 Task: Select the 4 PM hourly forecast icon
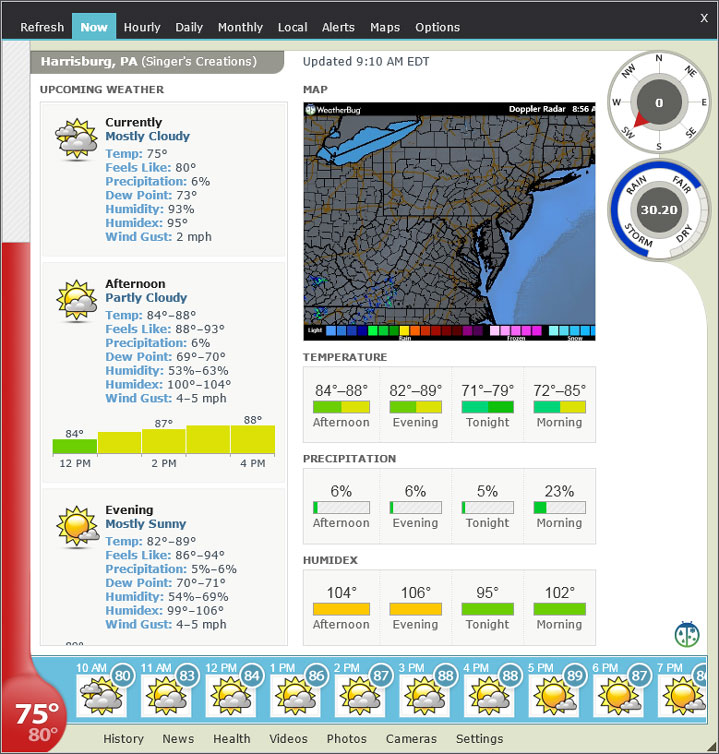(489, 695)
